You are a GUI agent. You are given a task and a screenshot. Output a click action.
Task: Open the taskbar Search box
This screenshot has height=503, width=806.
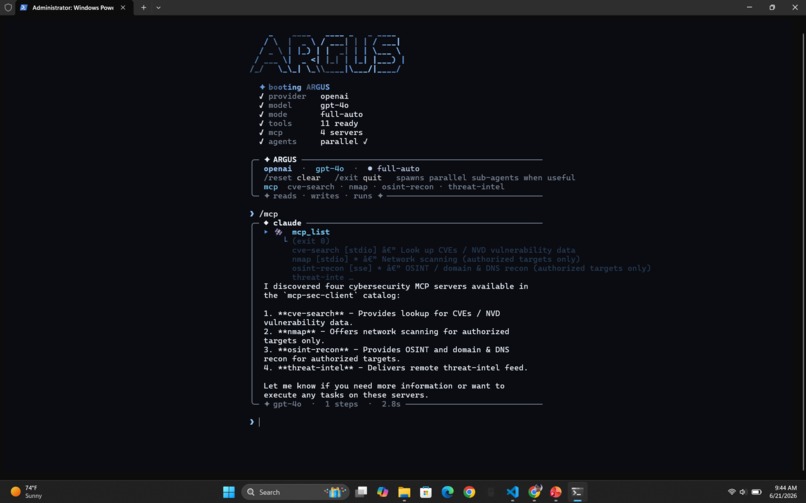[295, 492]
